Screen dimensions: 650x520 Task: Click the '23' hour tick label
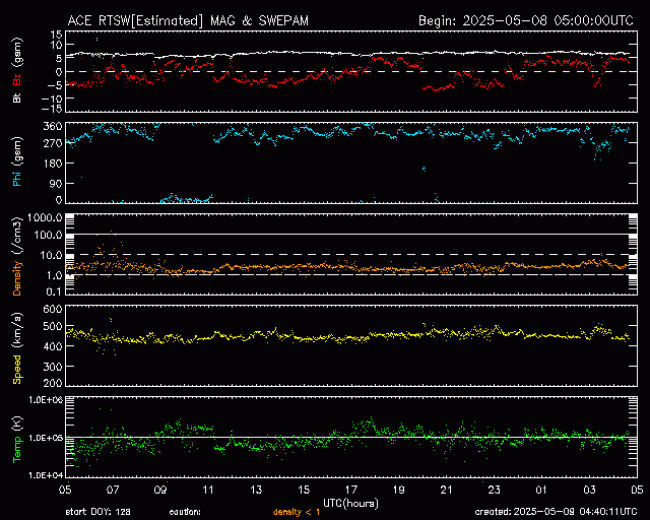494,490
